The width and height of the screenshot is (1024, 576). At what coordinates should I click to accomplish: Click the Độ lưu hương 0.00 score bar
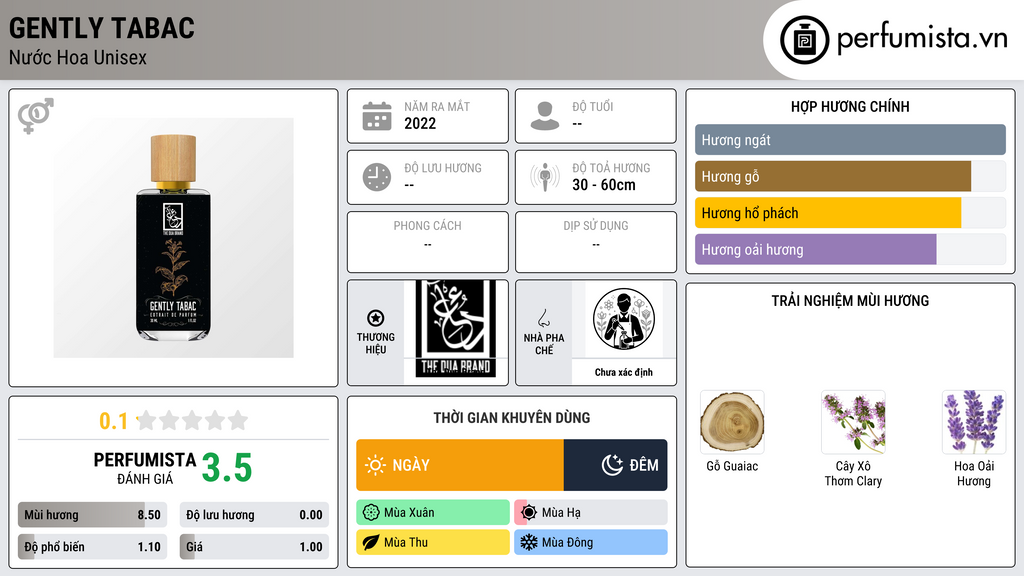(x=254, y=515)
